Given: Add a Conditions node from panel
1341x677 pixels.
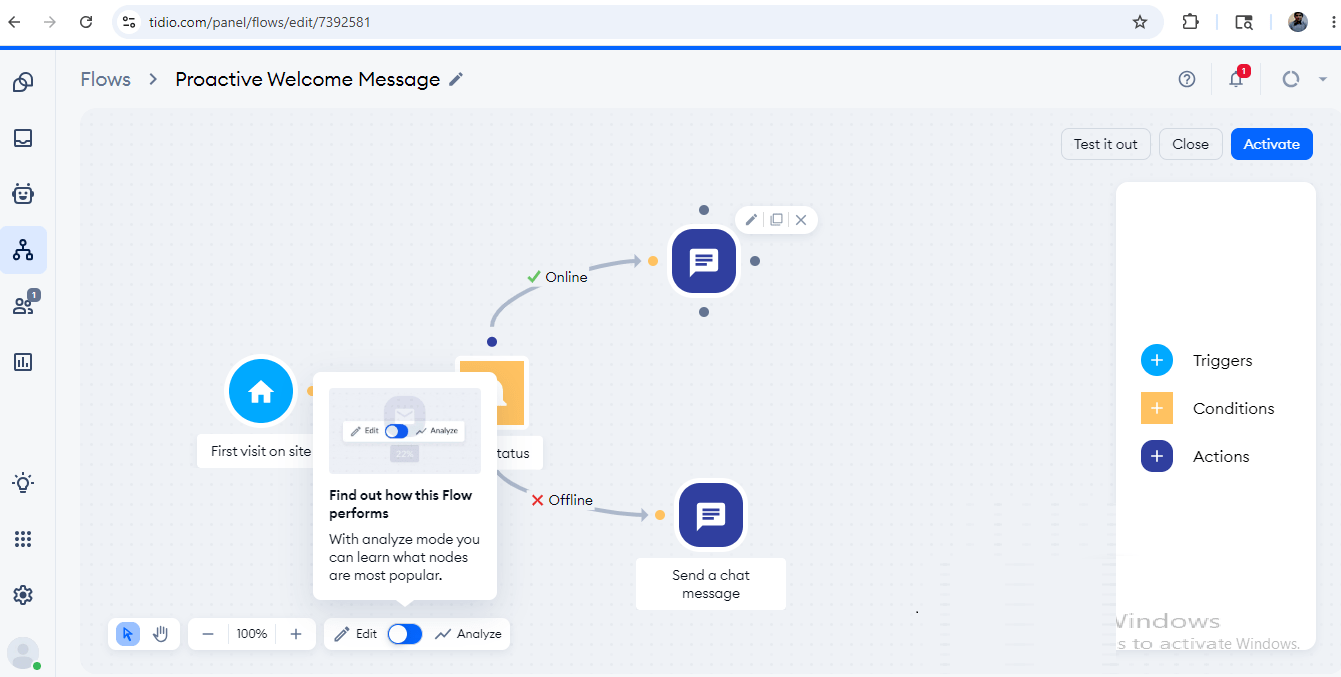Looking at the screenshot, I should (1157, 409).
